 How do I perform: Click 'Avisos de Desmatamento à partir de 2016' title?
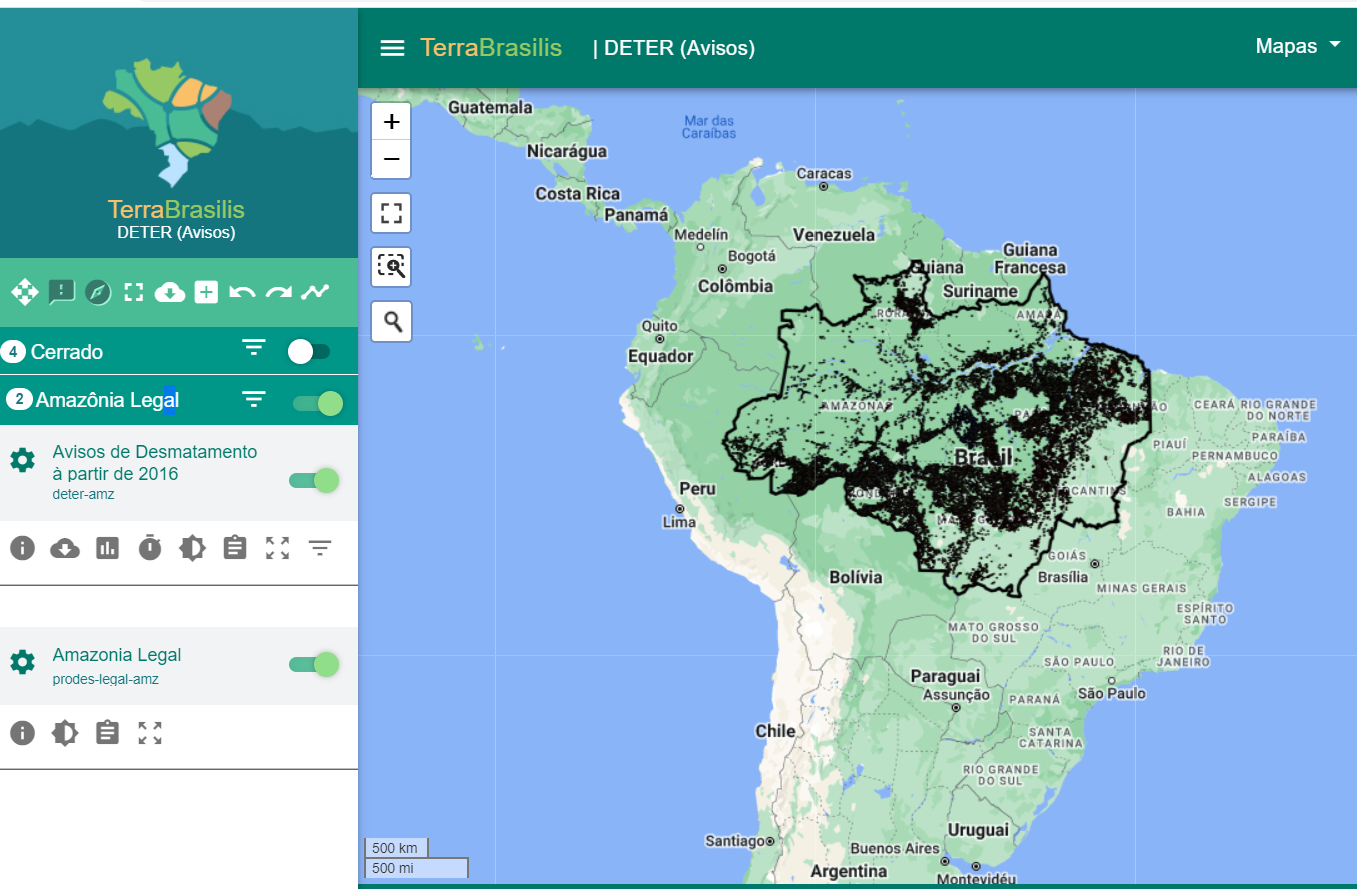[x=155, y=463]
